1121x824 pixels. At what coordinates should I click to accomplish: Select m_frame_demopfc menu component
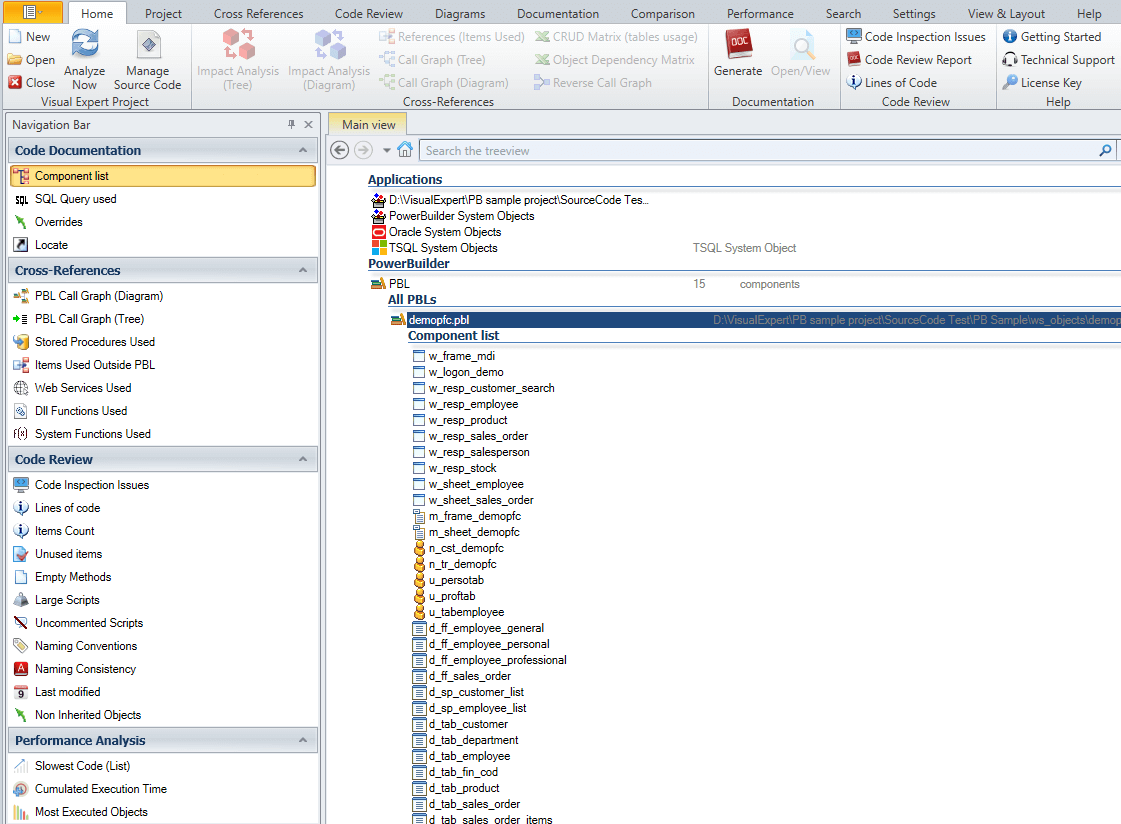475,516
